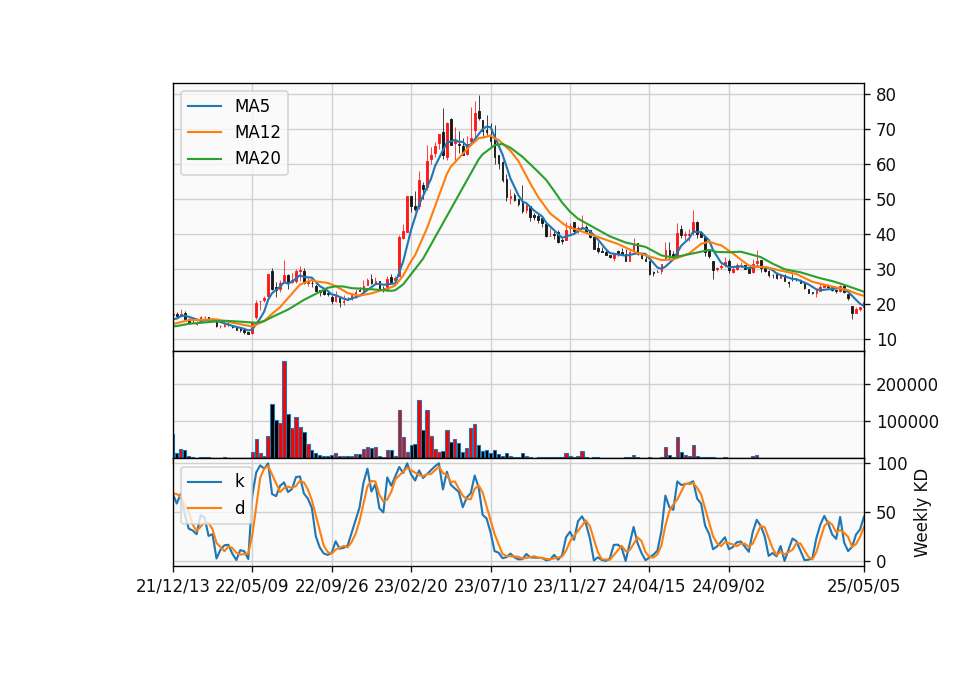Click the 24/09/02 date tick label
This screenshot has width=960, height=690.
tap(729, 586)
